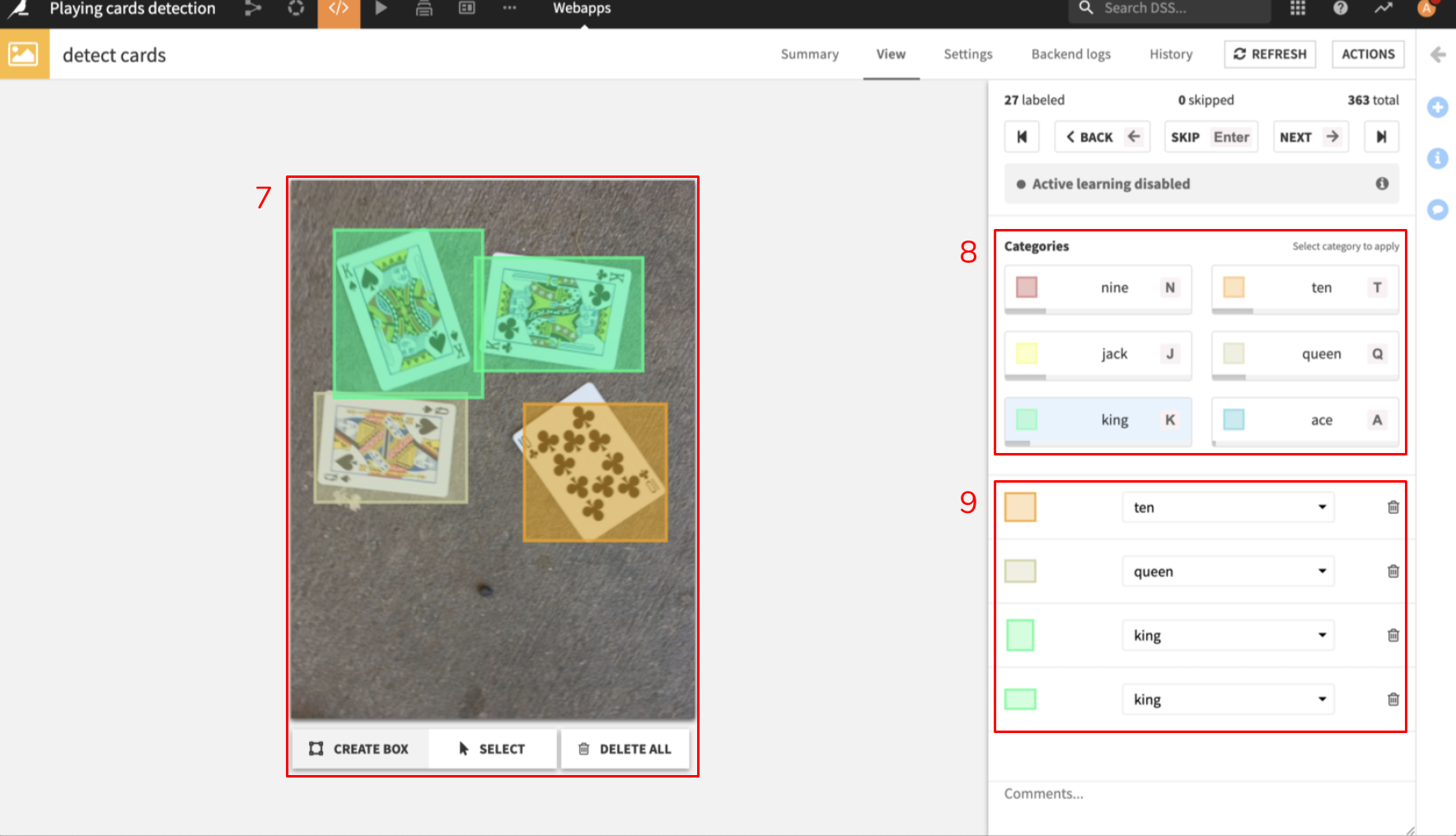Screen dimensions: 1456x836
Task: Open the Backend logs tab
Action: point(1071,54)
